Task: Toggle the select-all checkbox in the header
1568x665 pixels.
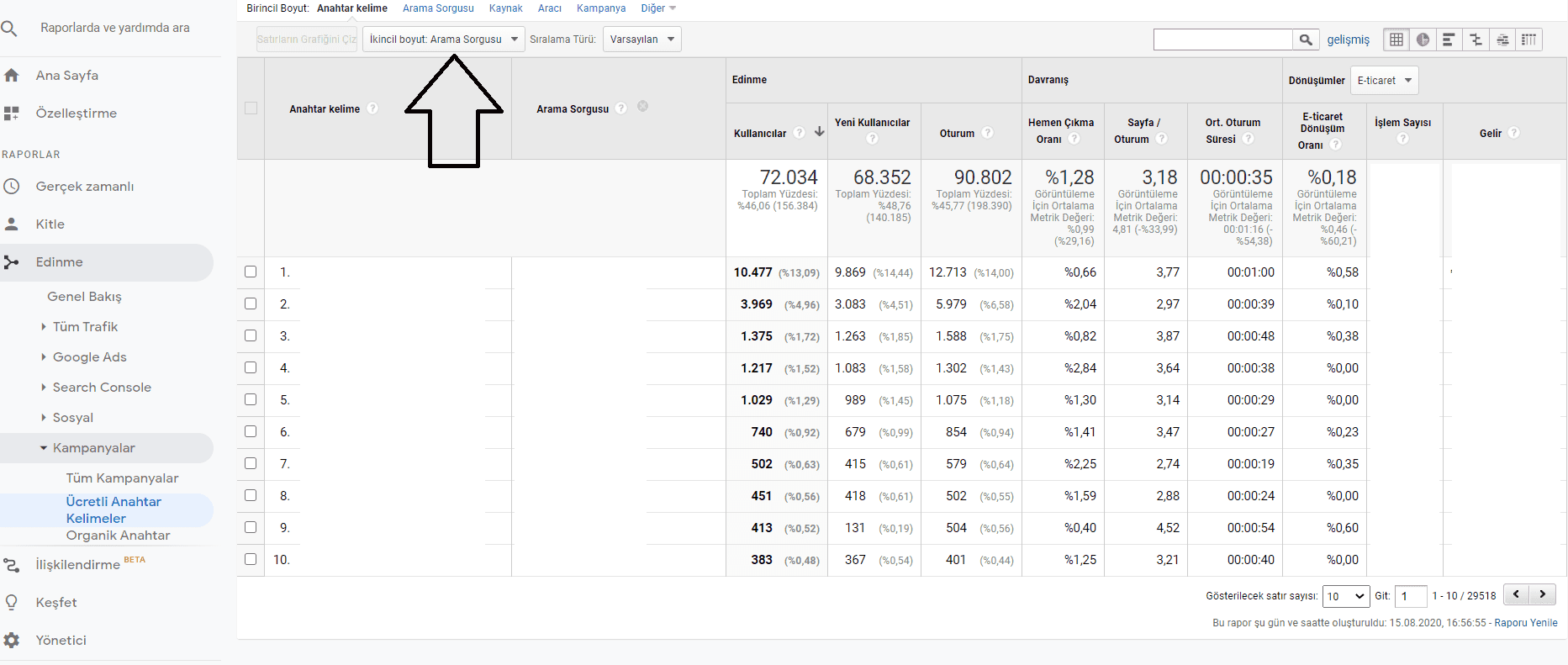Action: [x=251, y=108]
